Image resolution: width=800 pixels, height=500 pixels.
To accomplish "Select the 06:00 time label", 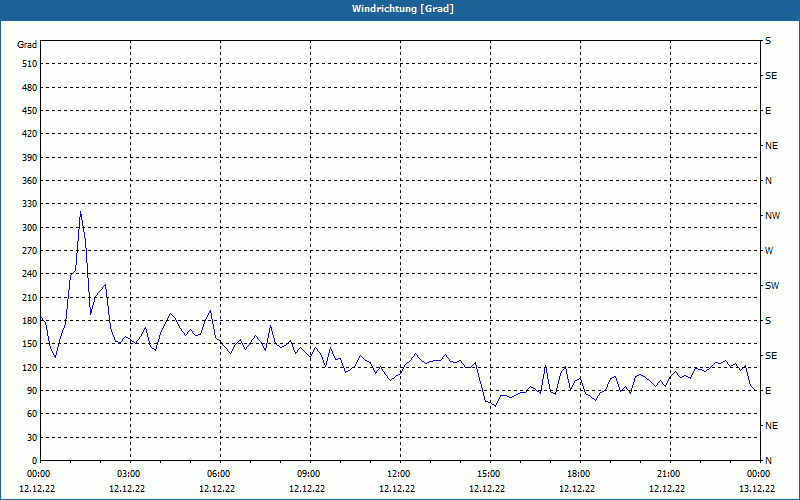I will point(219,474).
